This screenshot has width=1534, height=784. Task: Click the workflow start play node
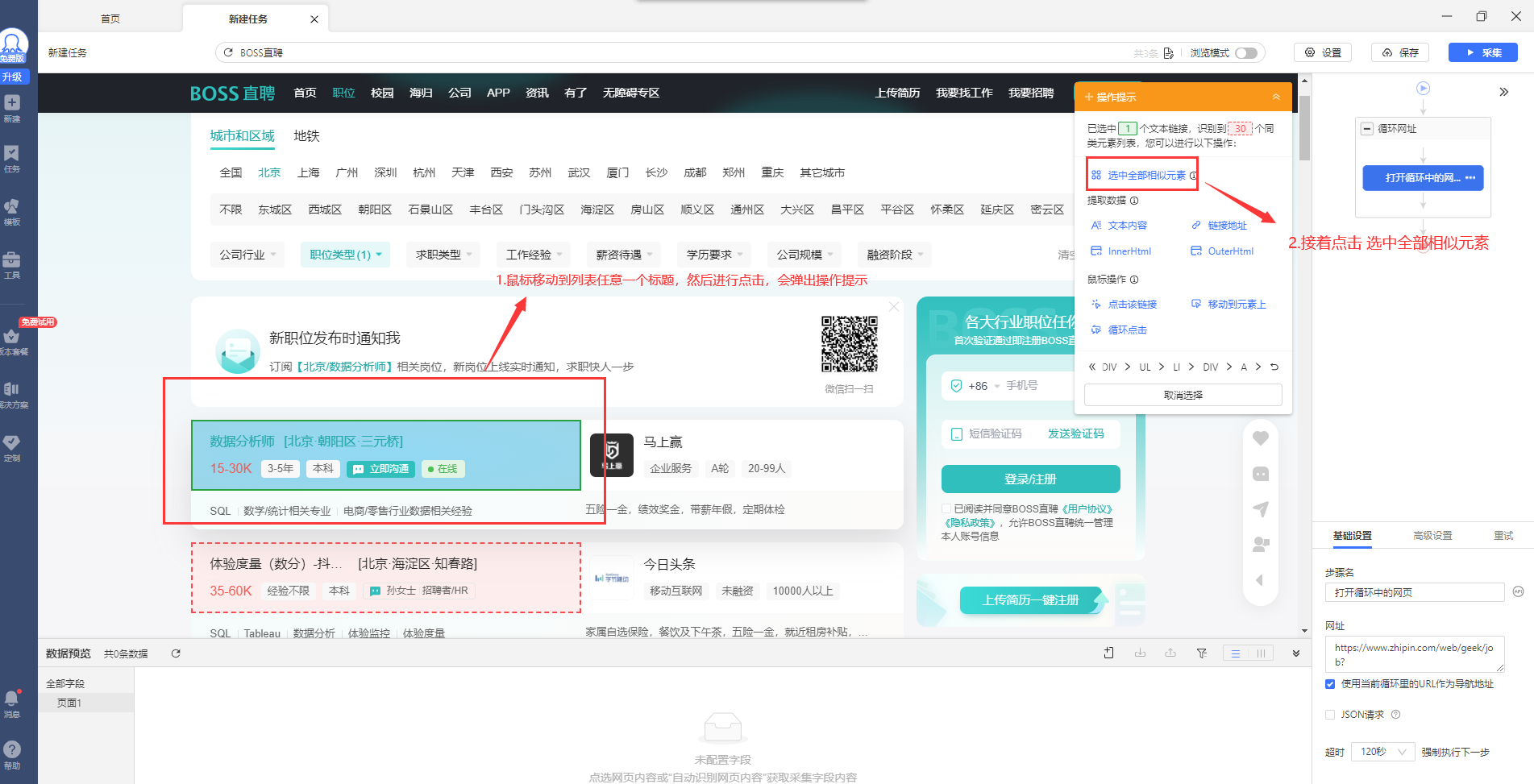tap(1424, 88)
